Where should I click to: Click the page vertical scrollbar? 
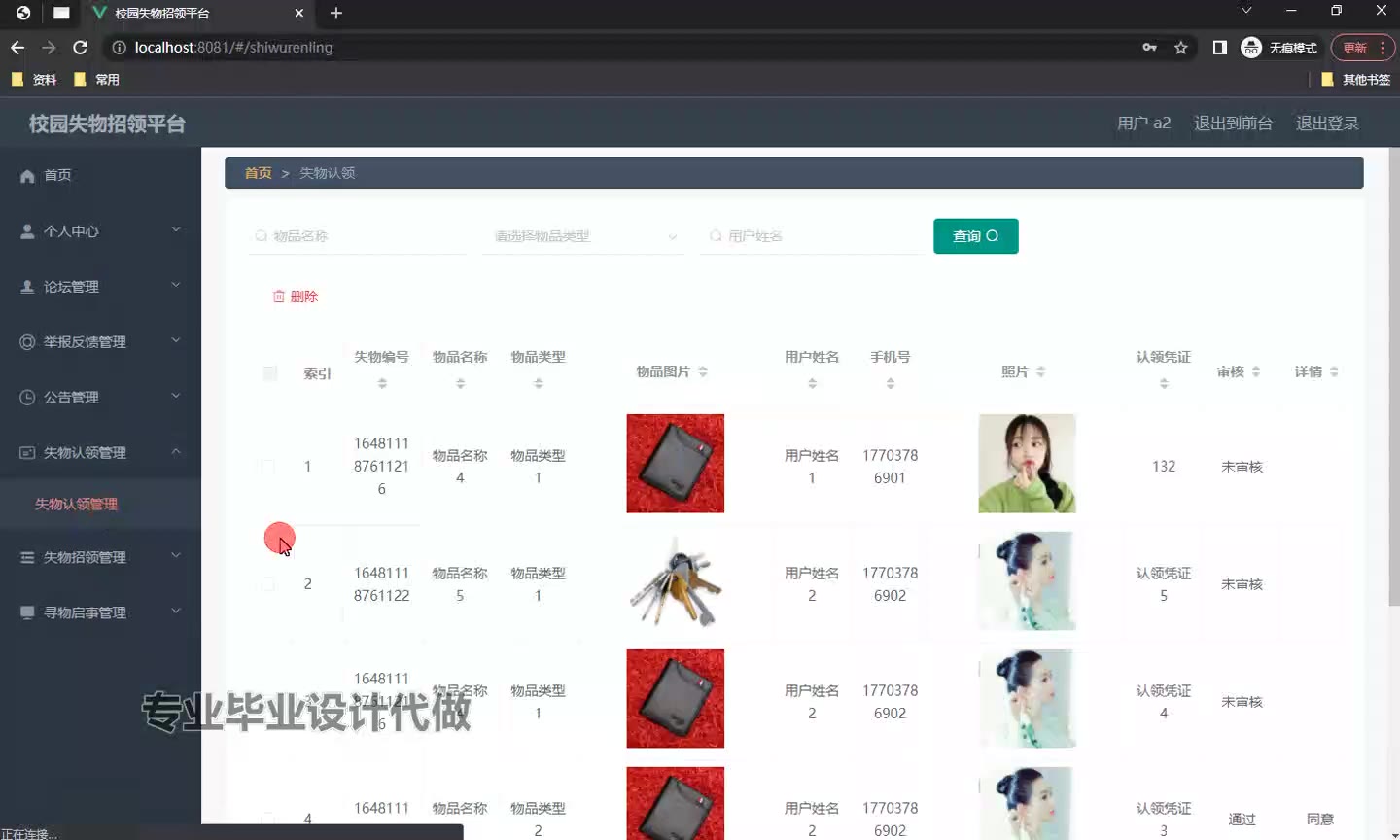point(1394,377)
